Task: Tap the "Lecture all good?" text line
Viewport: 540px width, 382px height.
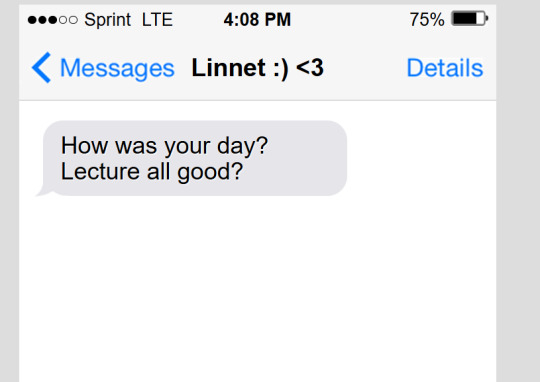Action: 152,172
